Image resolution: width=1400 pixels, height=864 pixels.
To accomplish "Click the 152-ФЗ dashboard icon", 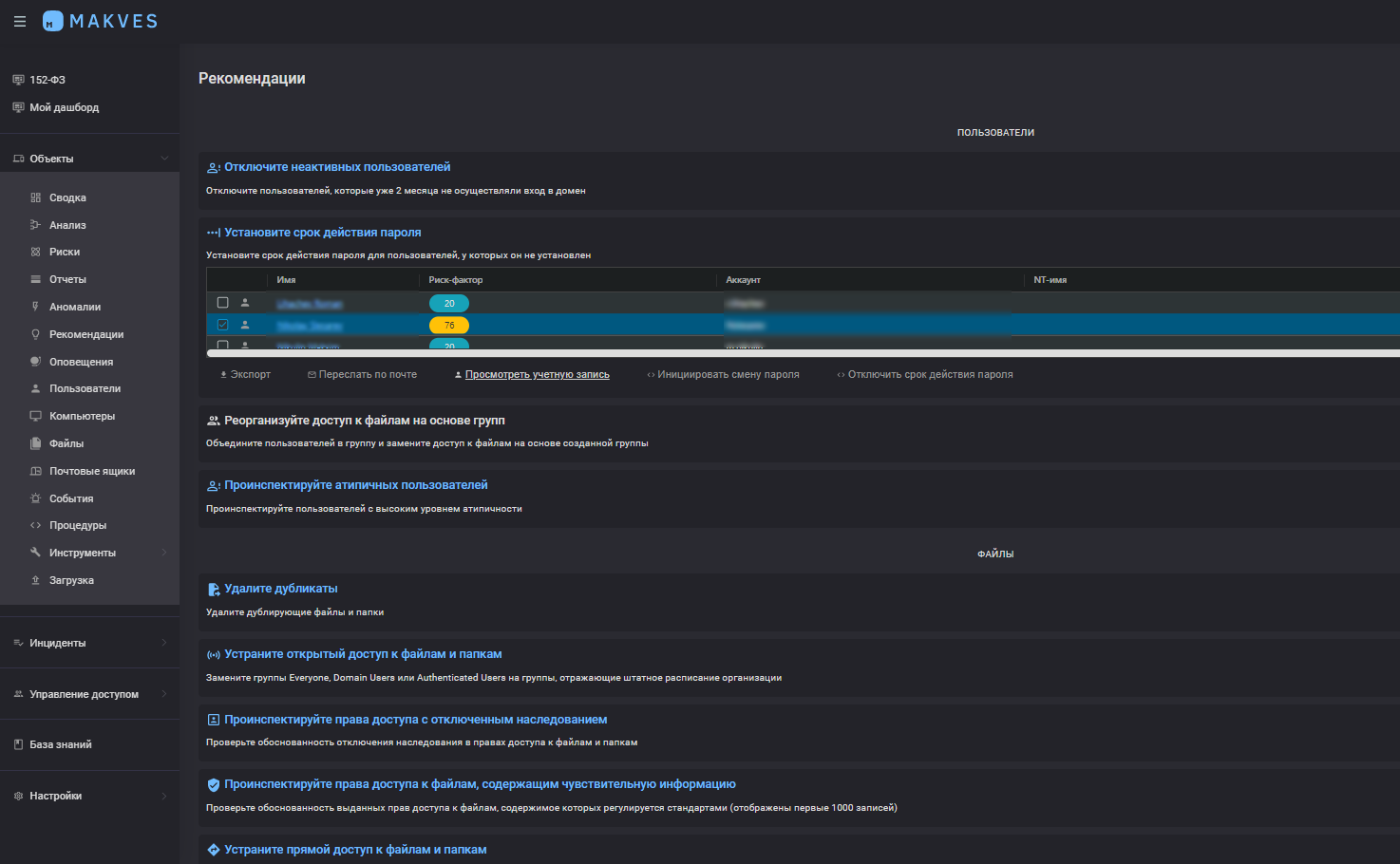I will click(x=18, y=80).
